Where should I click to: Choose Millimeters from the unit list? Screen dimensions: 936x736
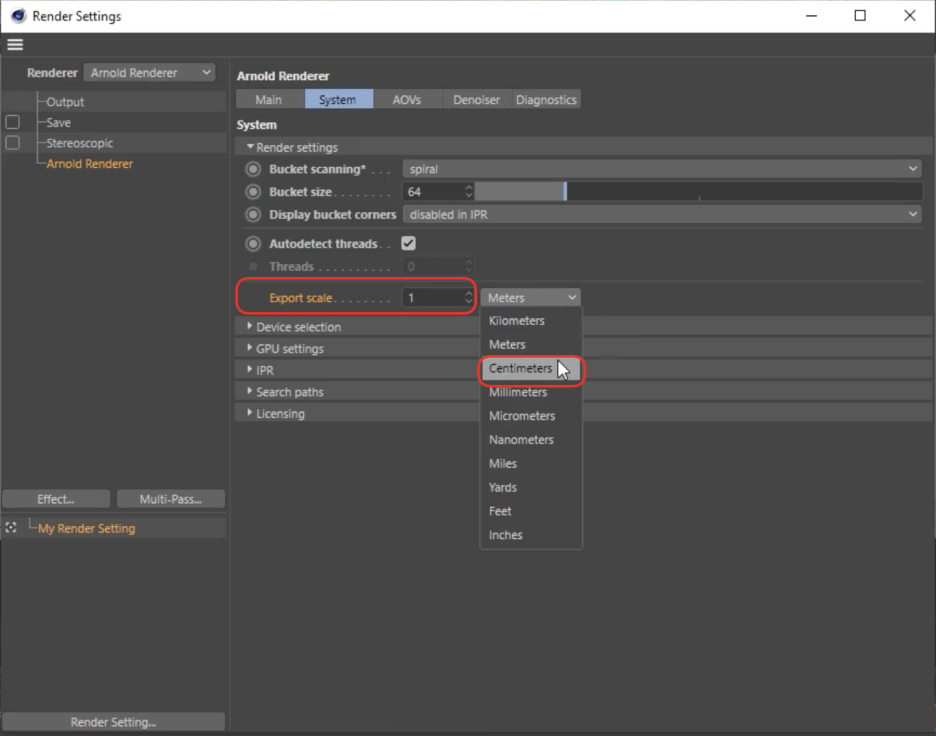(531, 392)
